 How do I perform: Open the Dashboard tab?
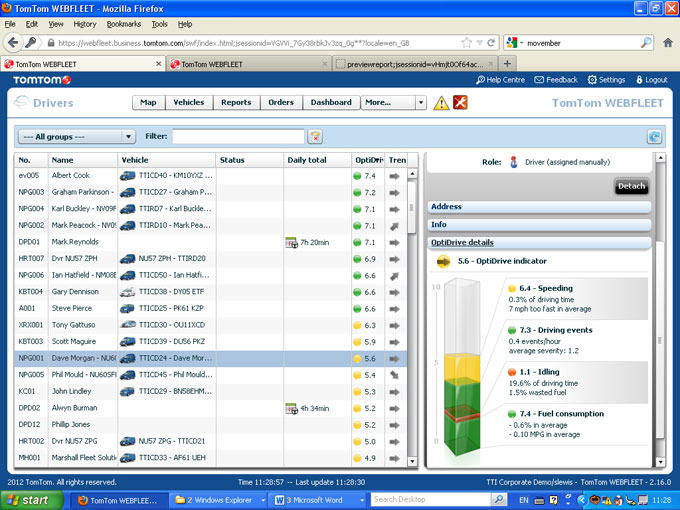pos(331,103)
